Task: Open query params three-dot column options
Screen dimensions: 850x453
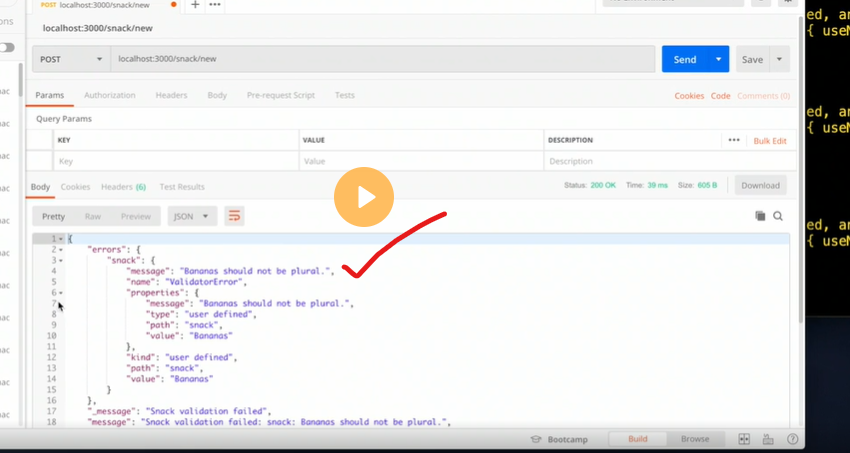Action: click(734, 141)
